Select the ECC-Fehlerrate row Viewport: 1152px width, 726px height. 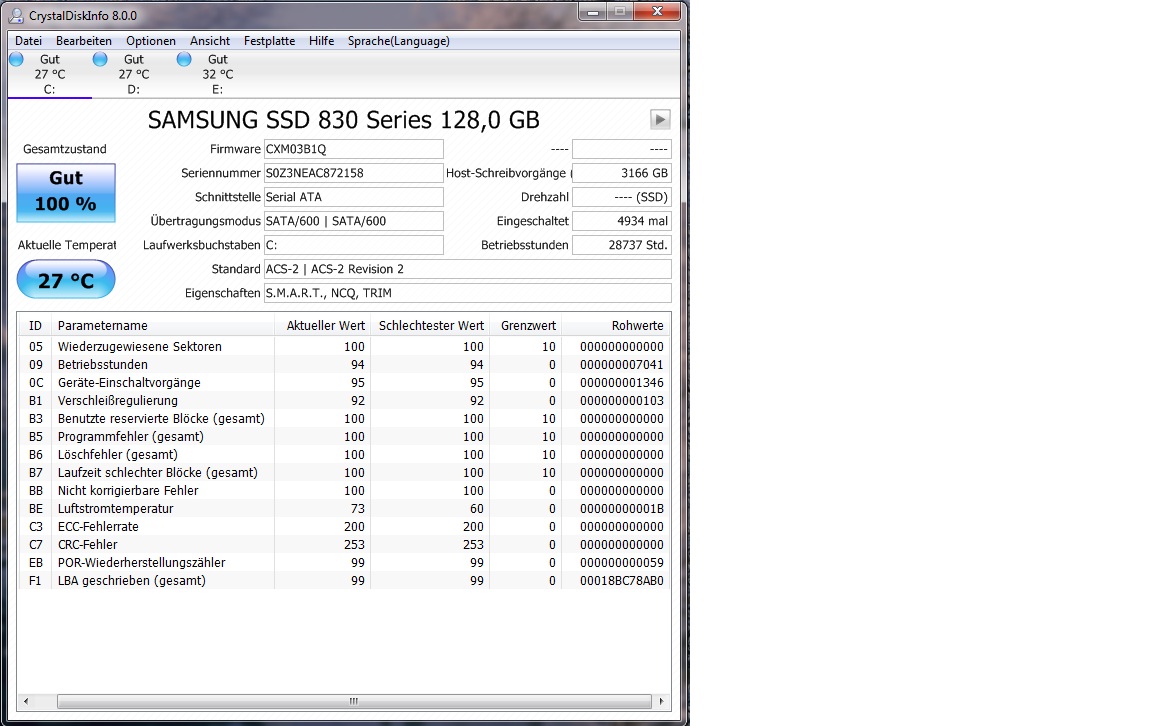(344, 527)
